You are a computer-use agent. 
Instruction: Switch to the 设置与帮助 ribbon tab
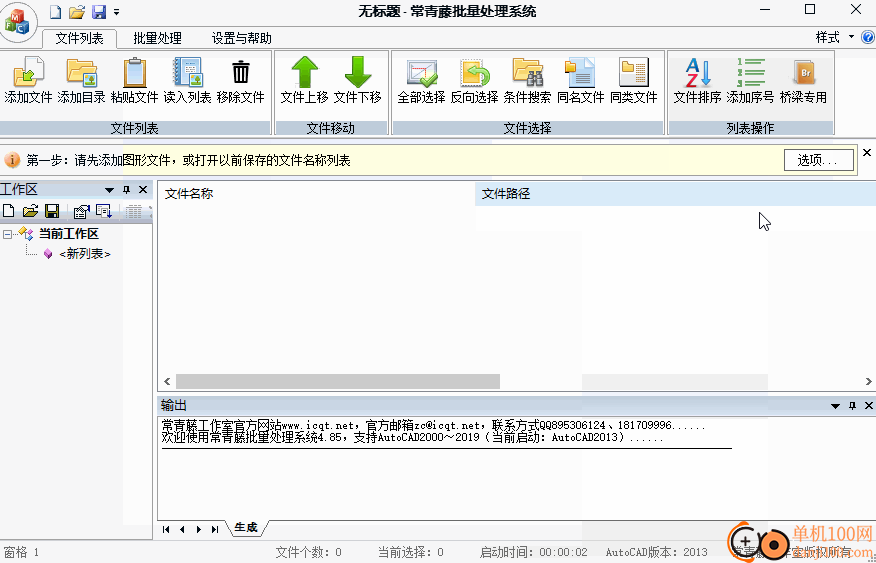(241, 39)
